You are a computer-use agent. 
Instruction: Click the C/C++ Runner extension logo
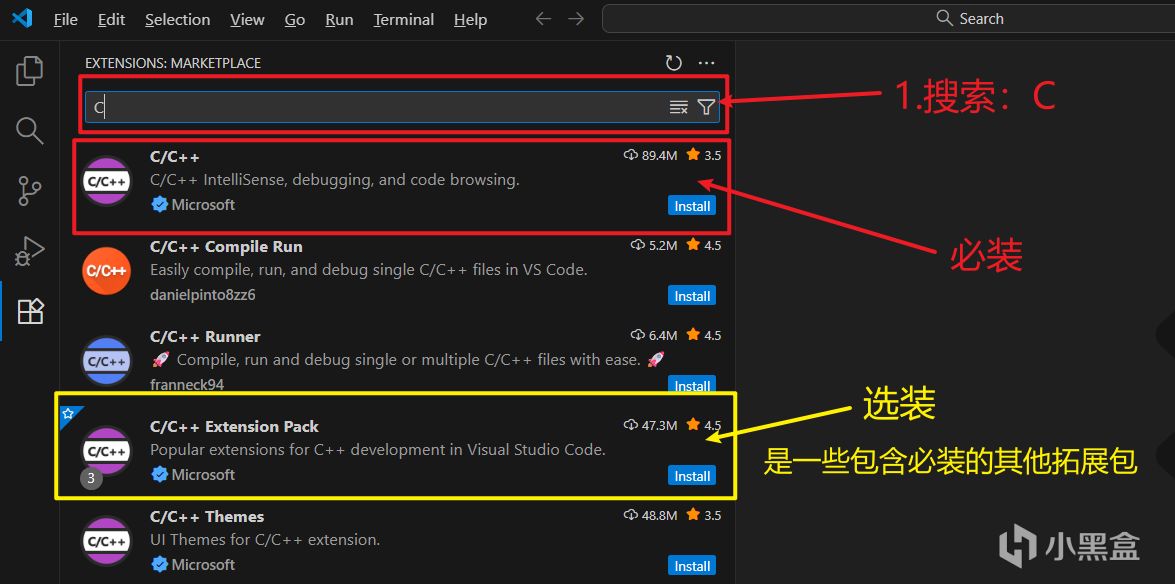[106, 361]
